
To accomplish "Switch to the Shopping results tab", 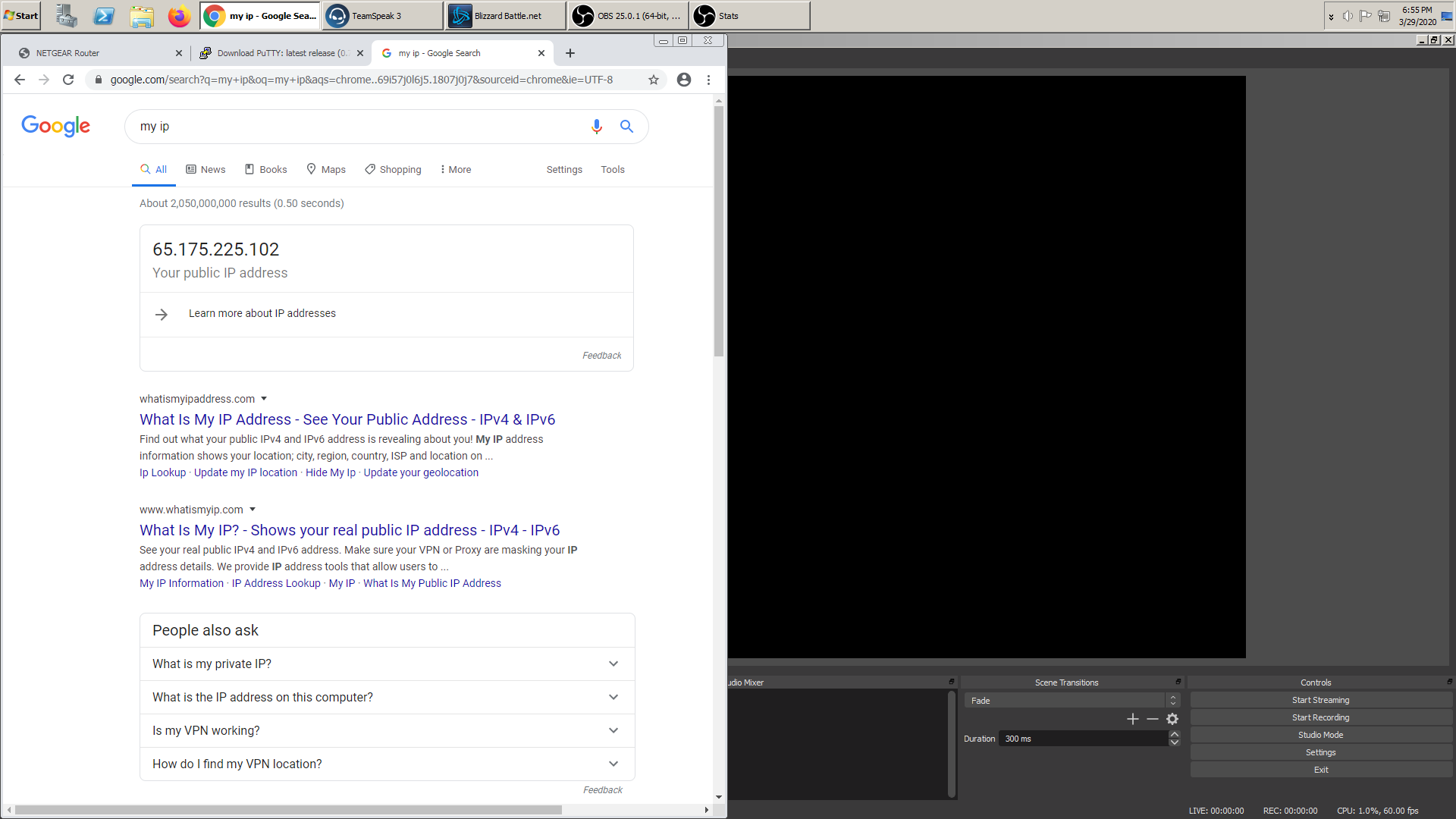I will click(393, 170).
